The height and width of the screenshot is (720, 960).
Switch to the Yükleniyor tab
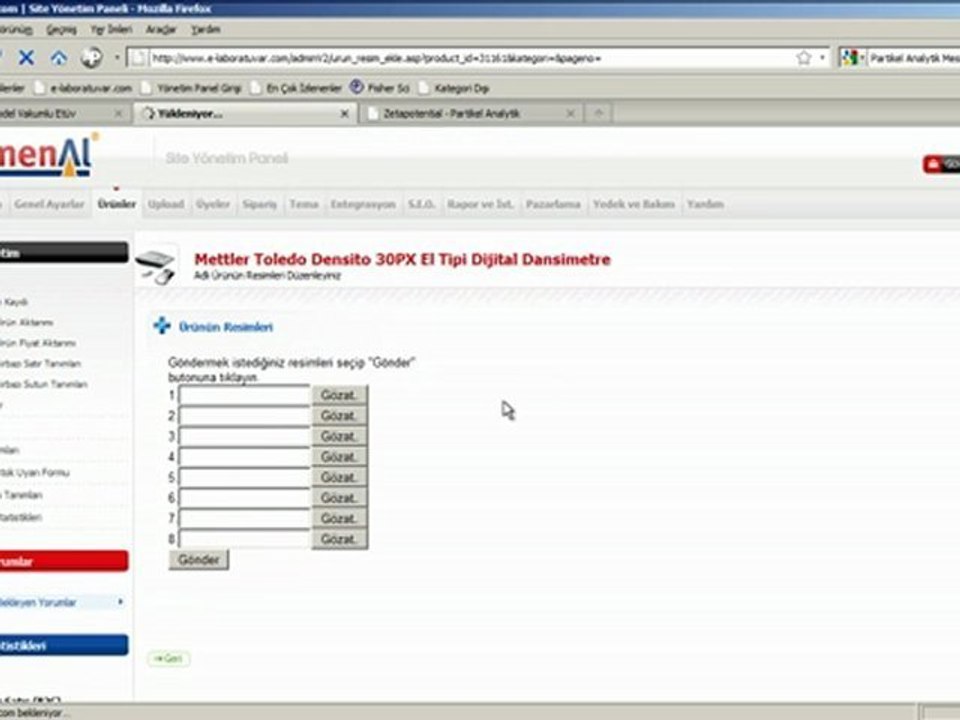click(x=245, y=114)
